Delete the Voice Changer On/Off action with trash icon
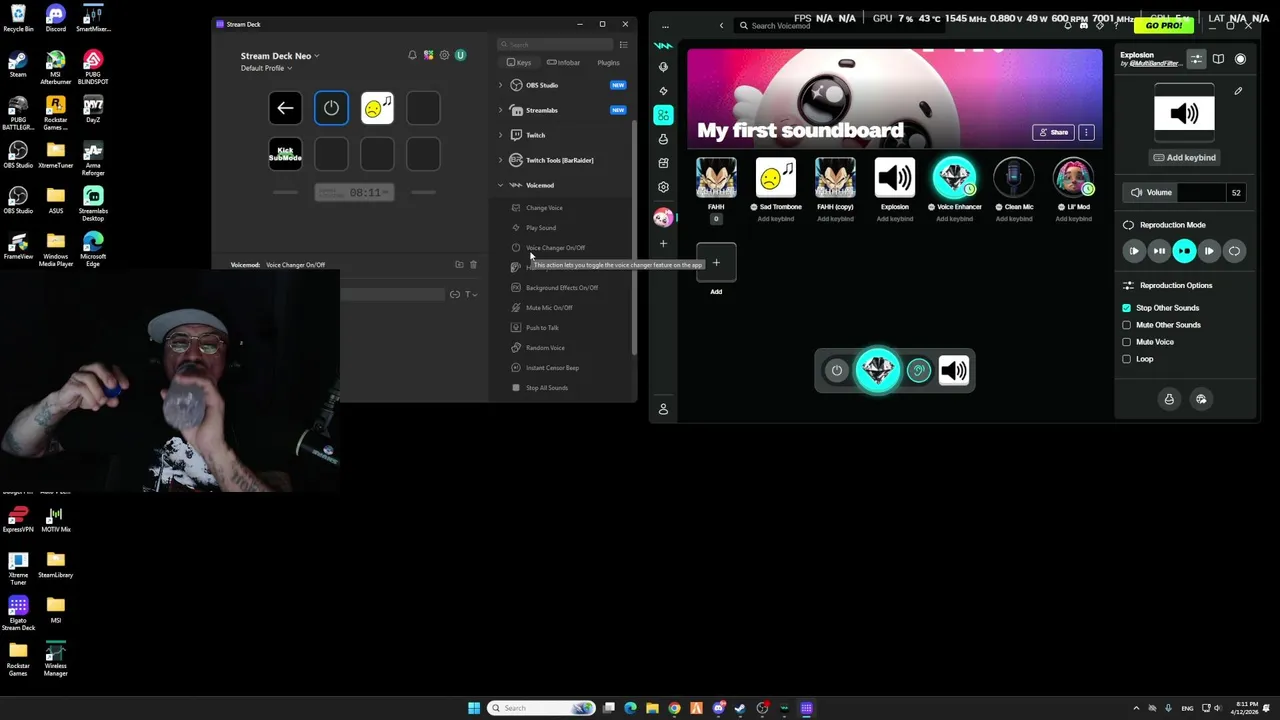The height and width of the screenshot is (720, 1280). [473, 265]
